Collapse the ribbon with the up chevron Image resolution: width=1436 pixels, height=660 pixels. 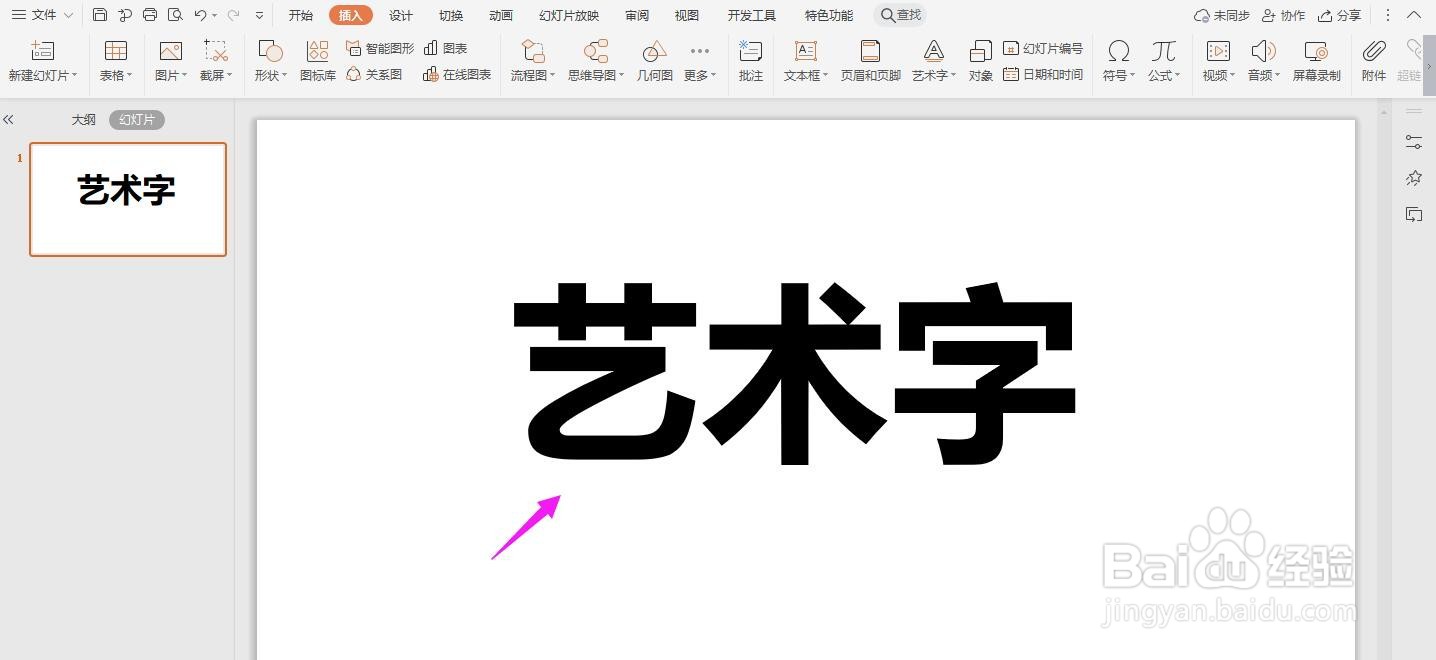coord(1413,15)
